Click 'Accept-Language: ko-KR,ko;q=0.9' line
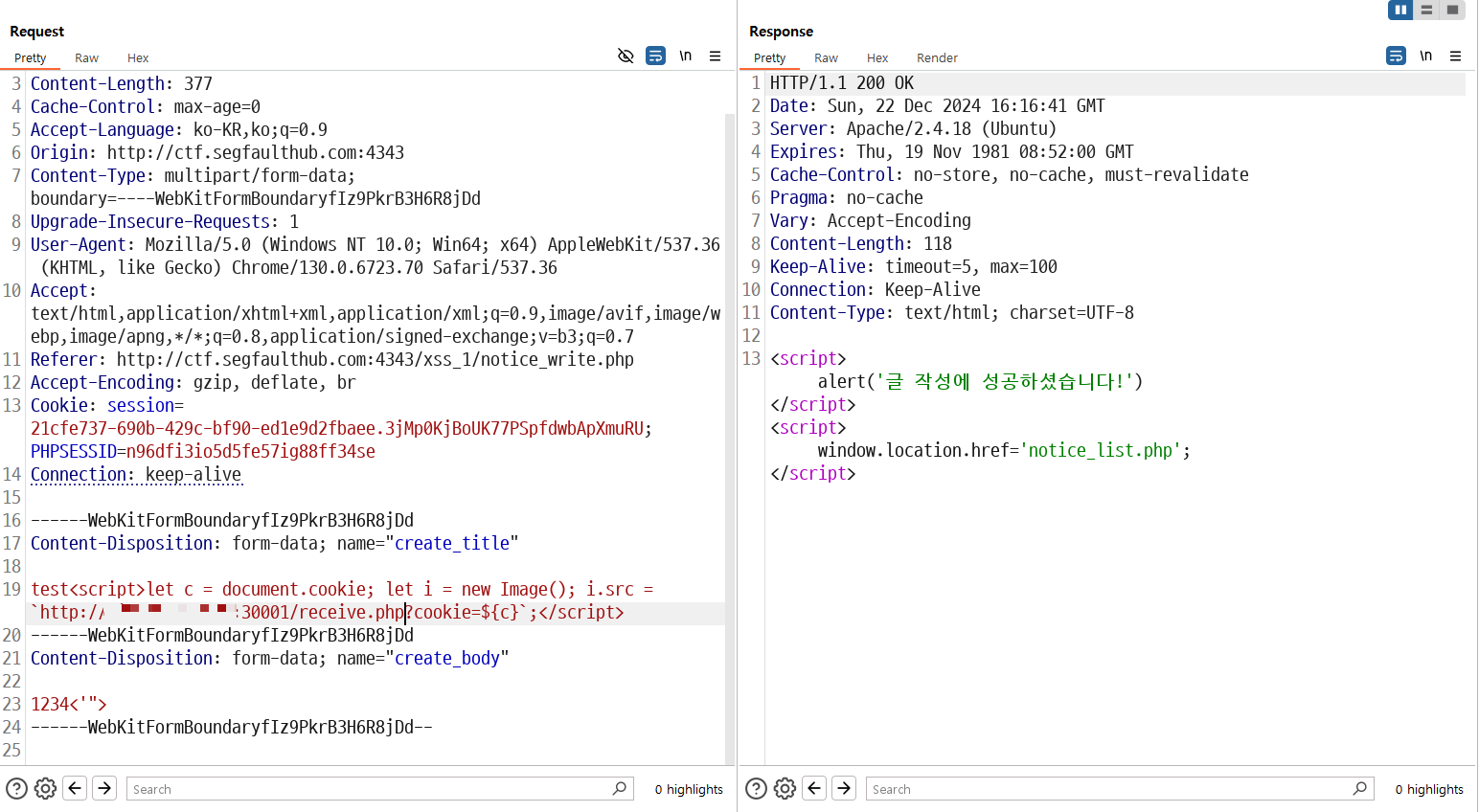The image size is (1479, 812). (179, 129)
